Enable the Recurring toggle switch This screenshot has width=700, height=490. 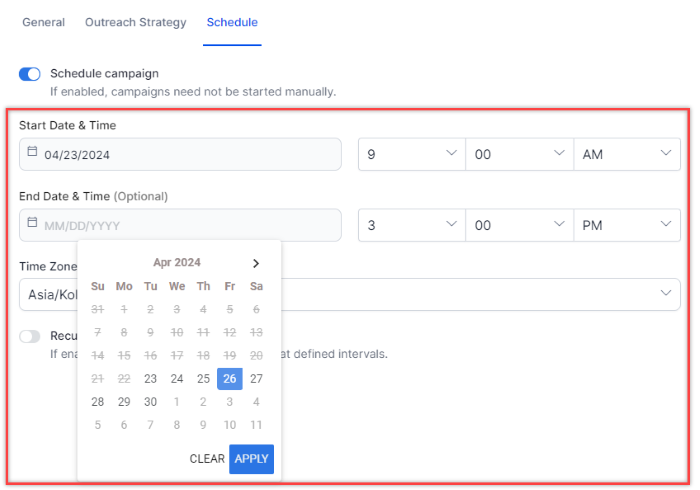tap(30, 337)
